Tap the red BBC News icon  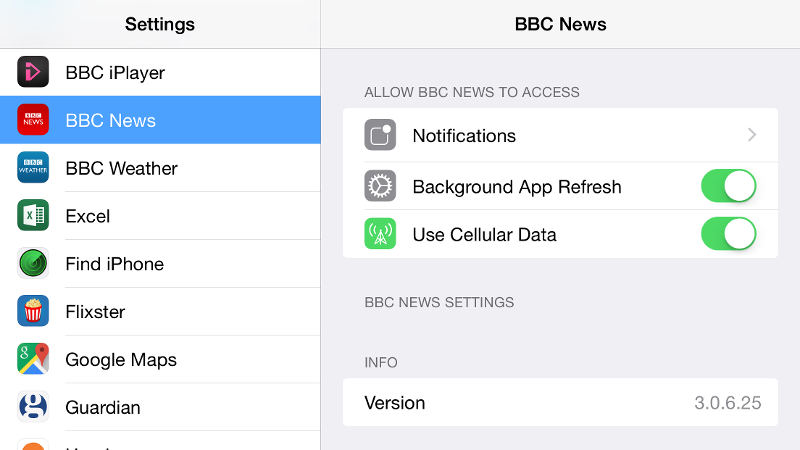pos(33,120)
